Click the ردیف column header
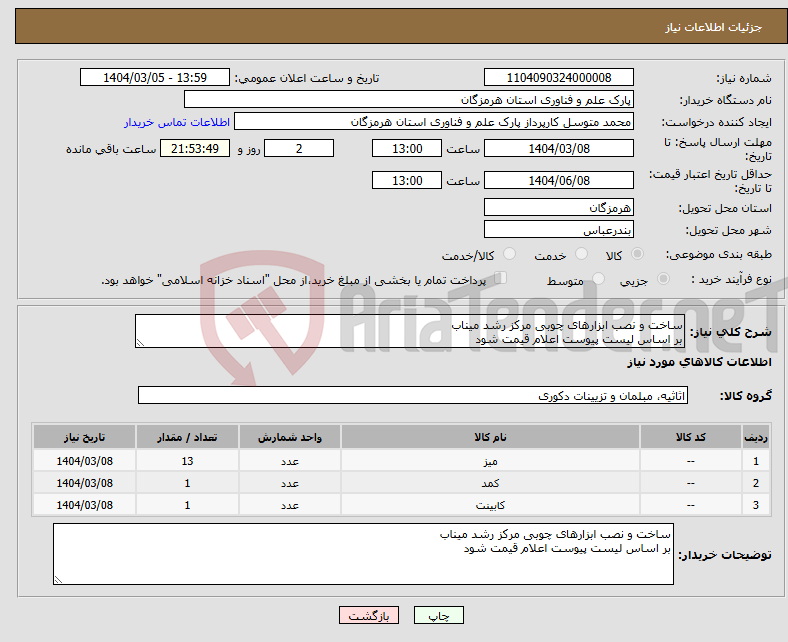 click(755, 437)
